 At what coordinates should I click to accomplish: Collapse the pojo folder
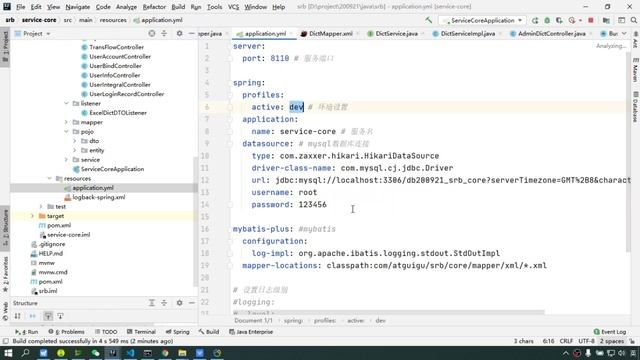[67, 131]
